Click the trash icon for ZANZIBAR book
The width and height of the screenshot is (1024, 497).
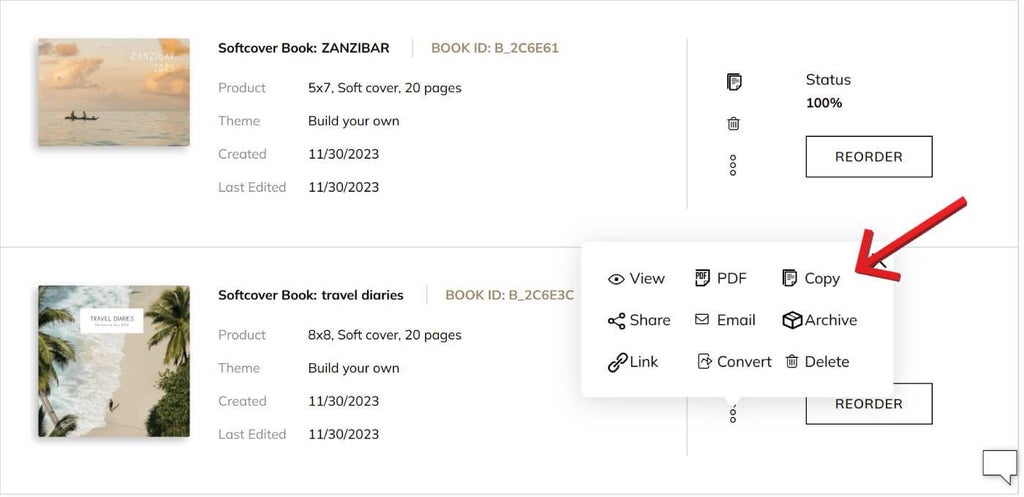coord(733,124)
